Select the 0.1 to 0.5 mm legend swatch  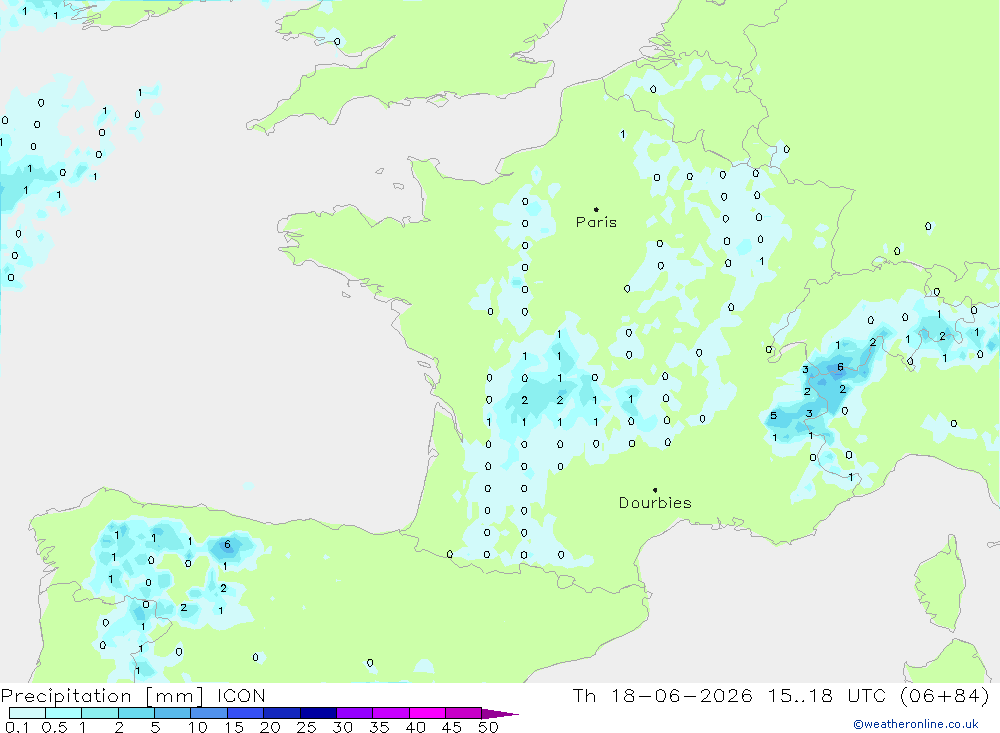point(27,713)
